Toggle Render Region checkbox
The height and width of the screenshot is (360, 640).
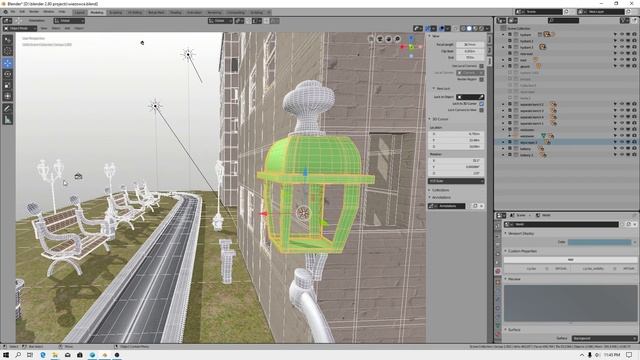tap(482, 79)
